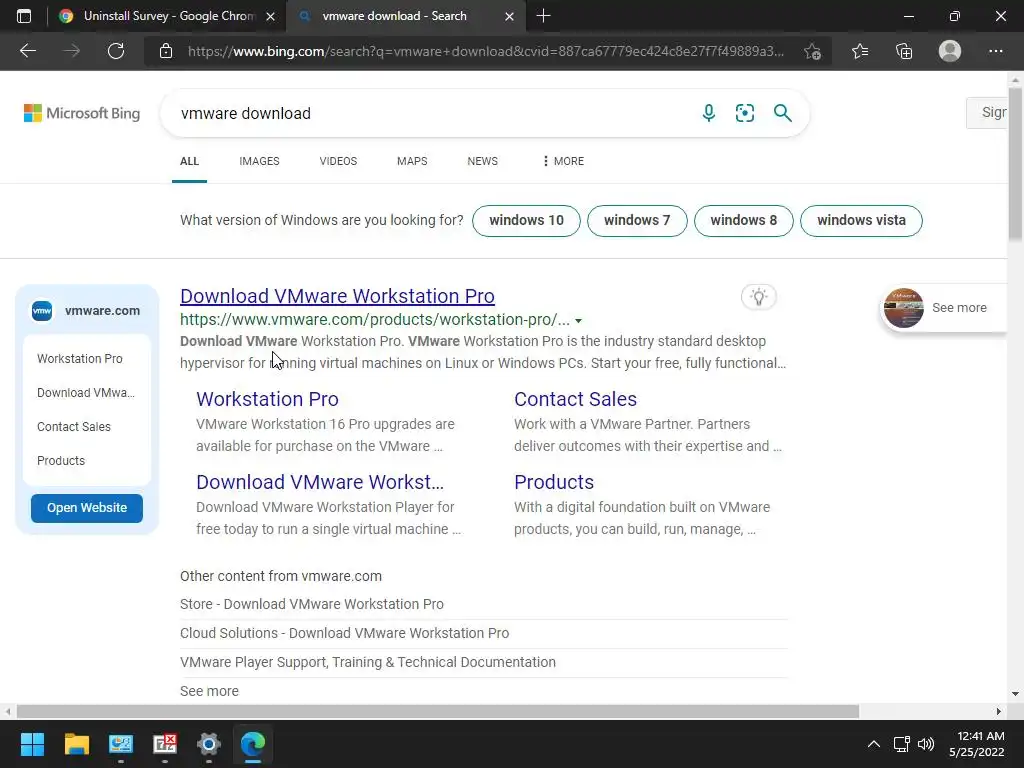Open the Collections panel
This screenshot has height=768, width=1024.
point(904,51)
